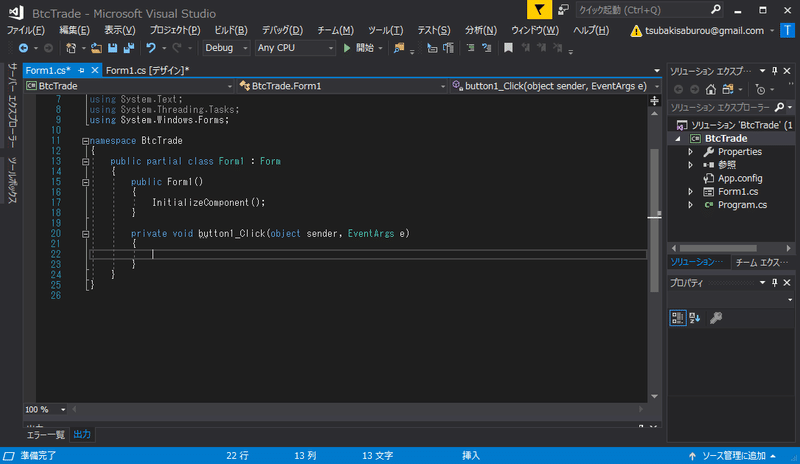This screenshot has width=800, height=464.
Task: Close the Form1.cs editor tab
Action: click(x=94, y=70)
